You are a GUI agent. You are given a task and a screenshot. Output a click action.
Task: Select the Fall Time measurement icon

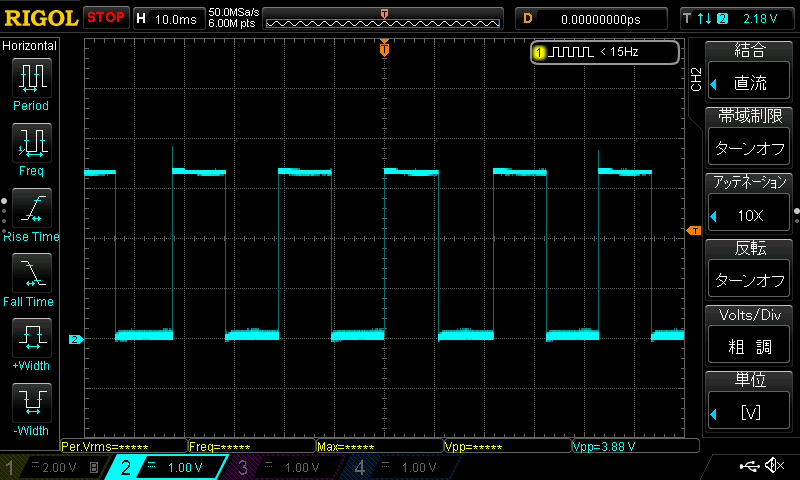click(32, 272)
